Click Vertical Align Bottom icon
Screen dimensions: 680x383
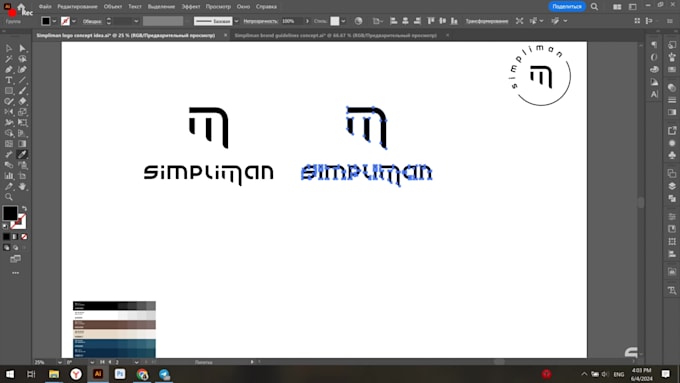(x=454, y=21)
